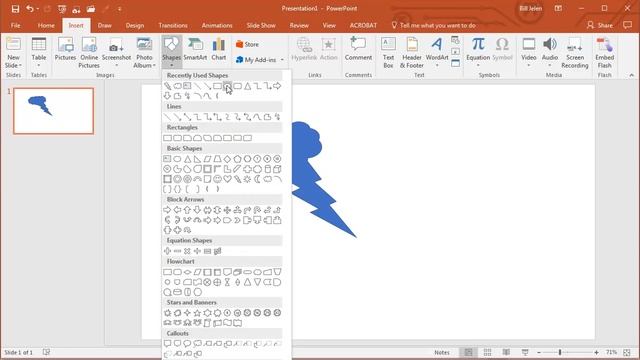Pick the Flowchart Decision diamond shape
640x360 pixels.
pyautogui.click(x=187, y=272)
